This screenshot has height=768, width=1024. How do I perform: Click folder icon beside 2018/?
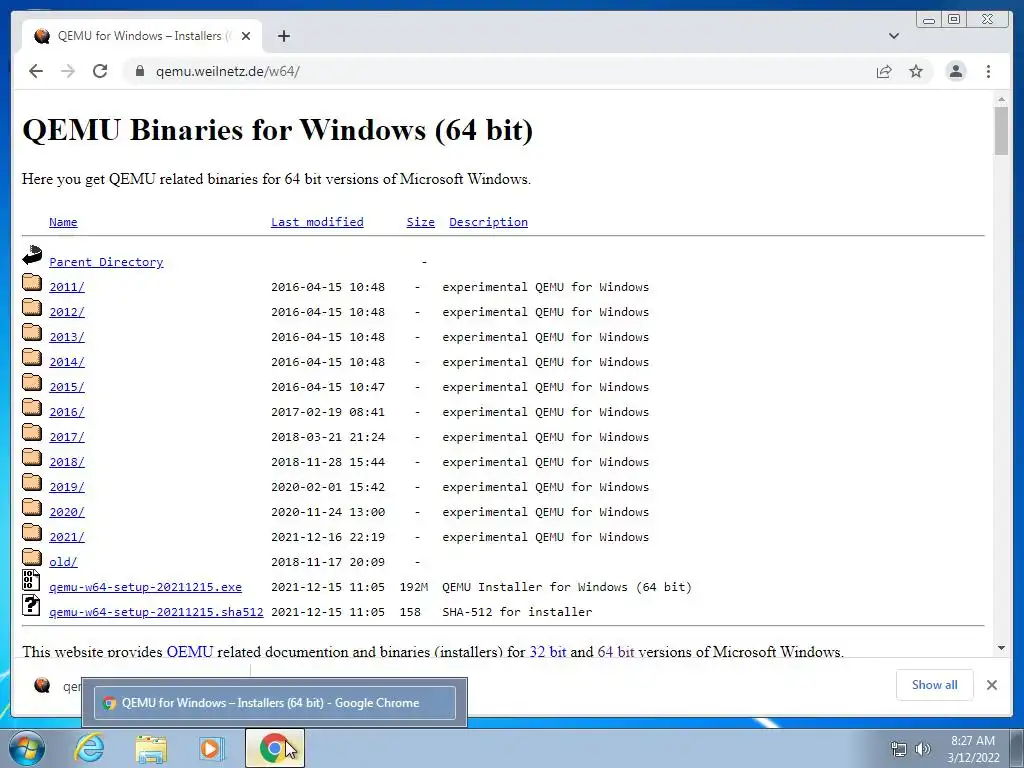click(32, 457)
